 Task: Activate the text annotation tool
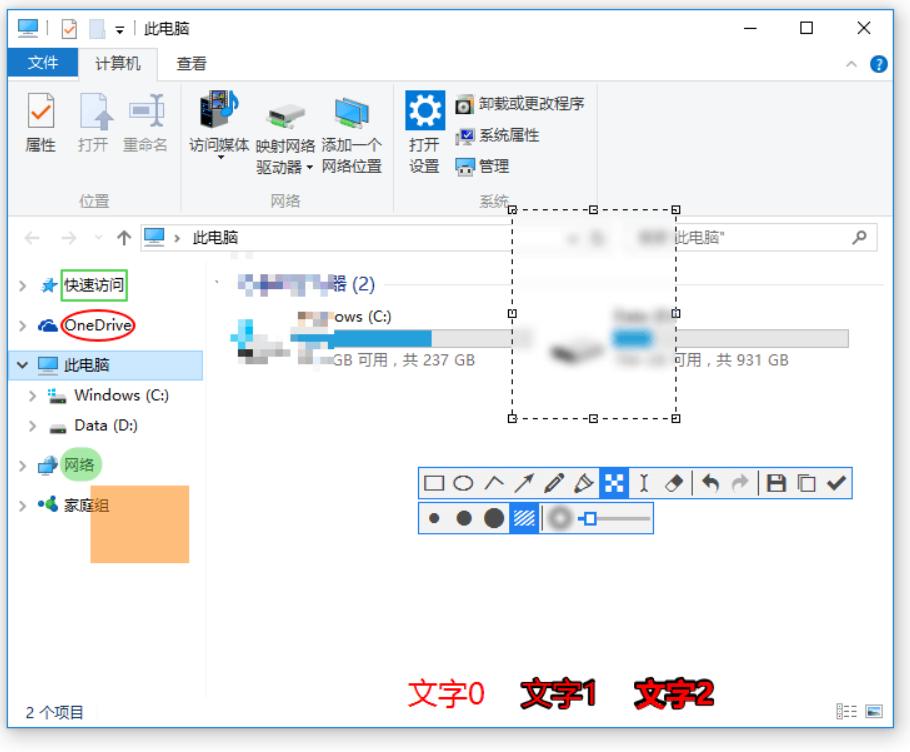tap(641, 481)
